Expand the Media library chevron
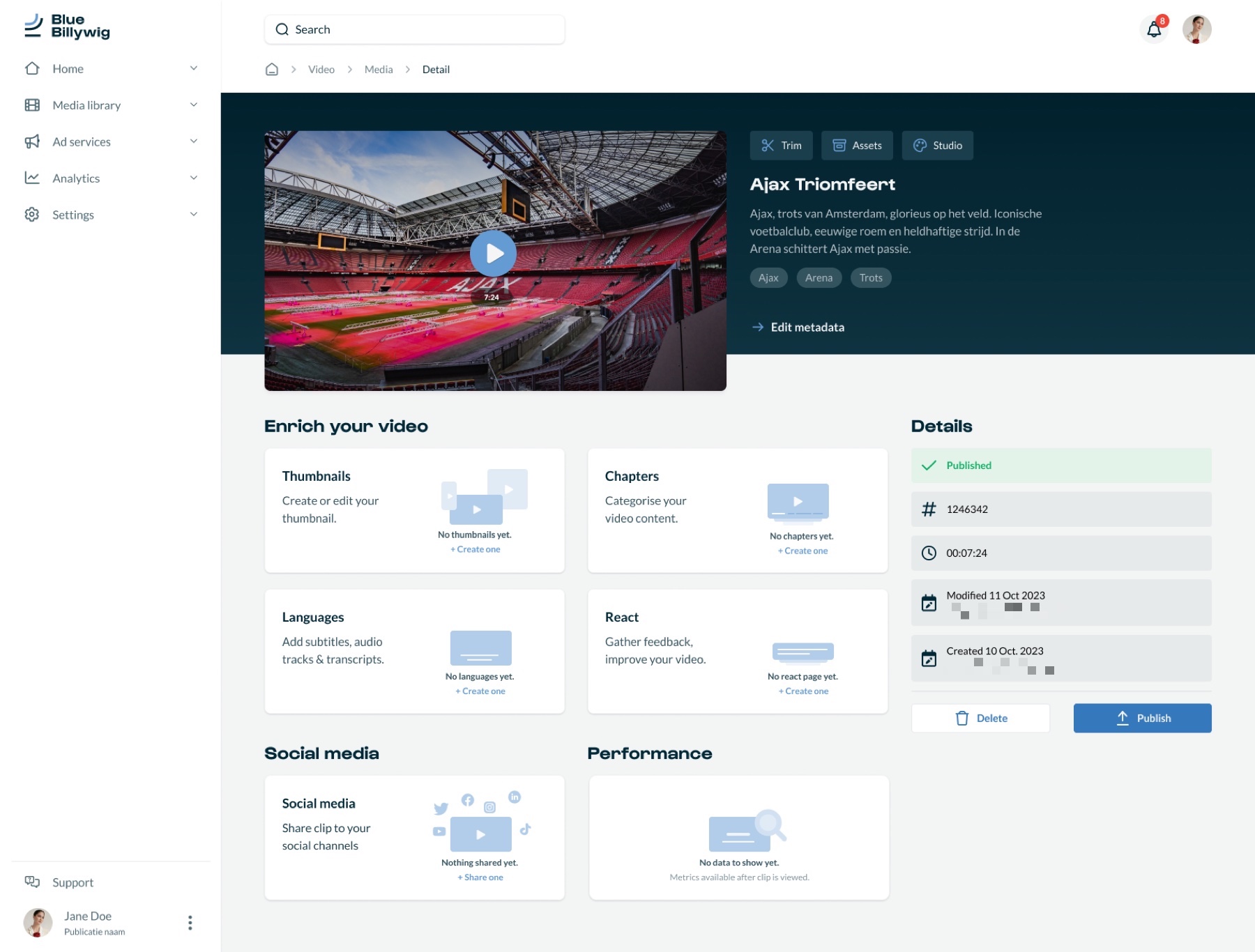 [x=194, y=105]
